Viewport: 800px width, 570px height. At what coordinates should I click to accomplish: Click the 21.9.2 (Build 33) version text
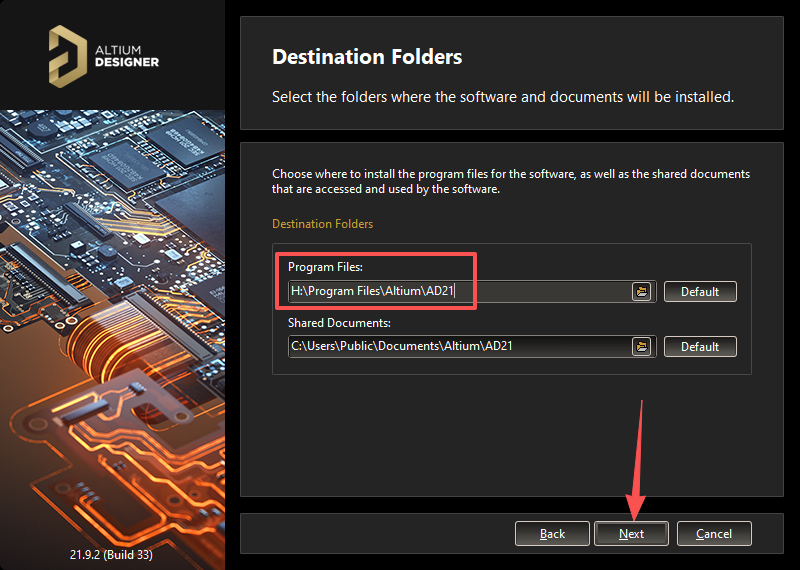112,553
